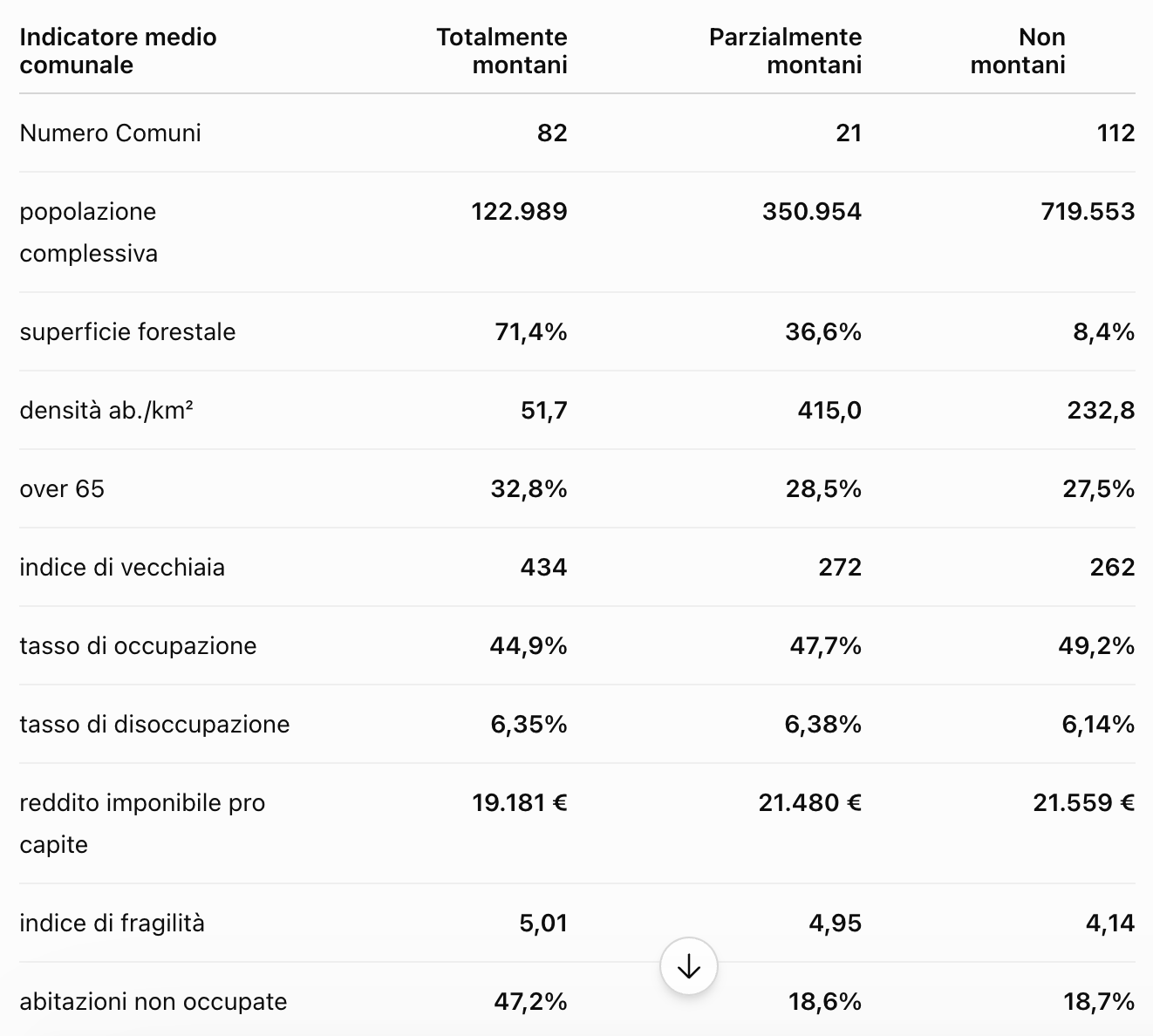Select the 'superficie forestale' row label
The width and height of the screenshot is (1153, 1036).
(127, 331)
